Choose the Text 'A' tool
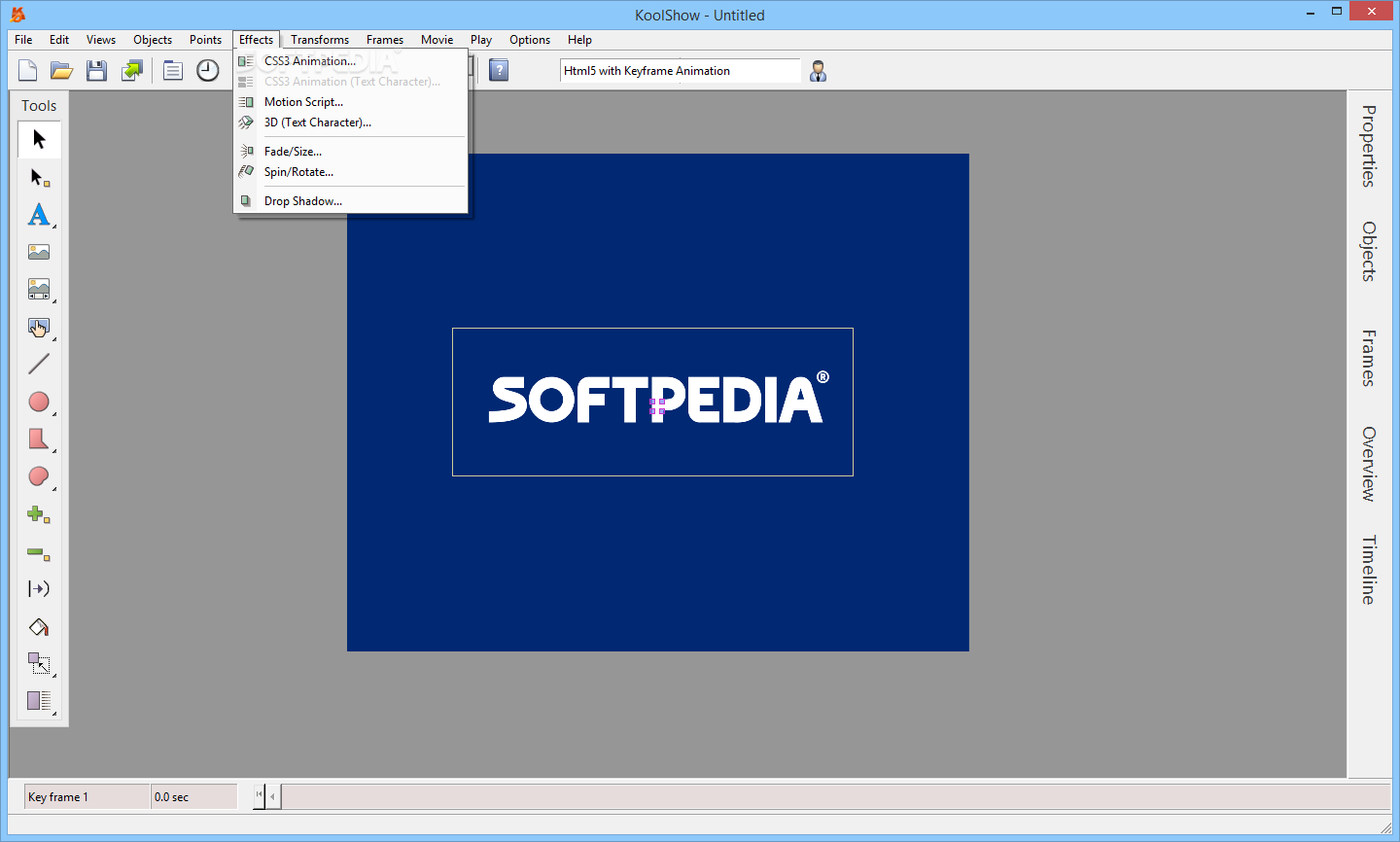The image size is (1400, 842). (x=39, y=214)
